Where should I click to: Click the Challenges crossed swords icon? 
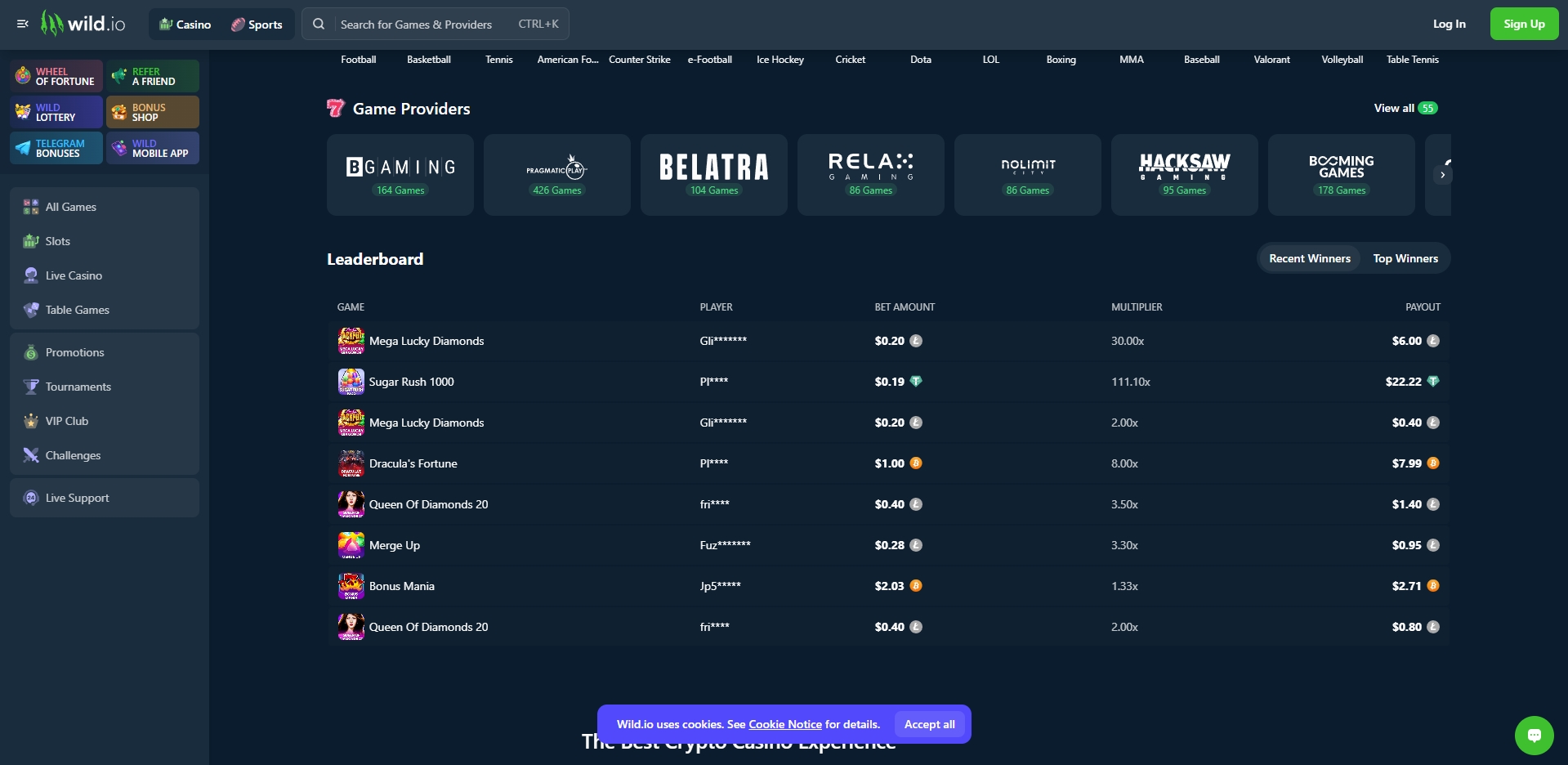pos(31,455)
